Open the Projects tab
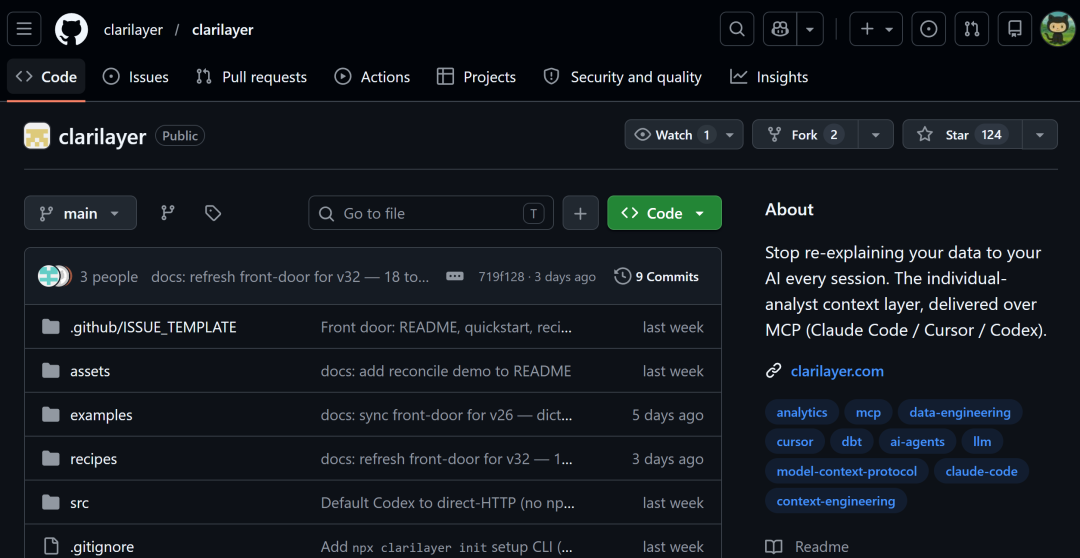This screenshot has width=1080, height=558. [x=477, y=76]
